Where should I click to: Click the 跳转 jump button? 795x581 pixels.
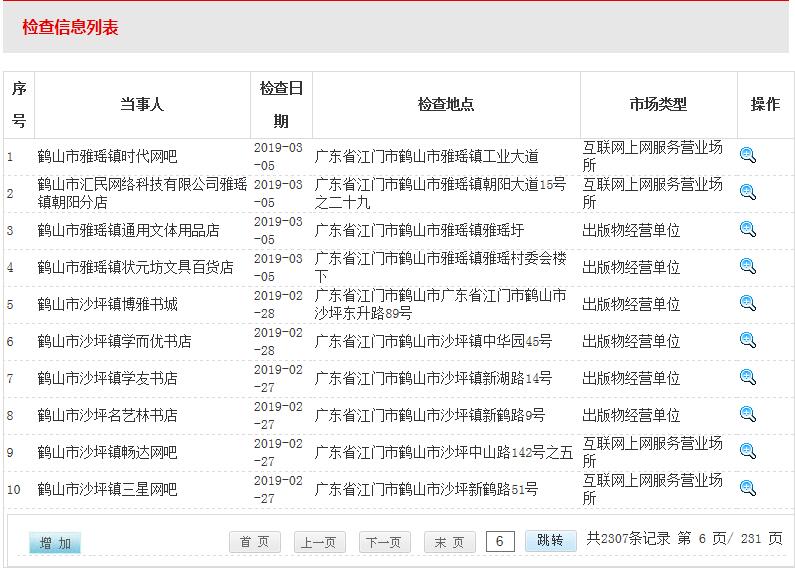coord(550,541)
